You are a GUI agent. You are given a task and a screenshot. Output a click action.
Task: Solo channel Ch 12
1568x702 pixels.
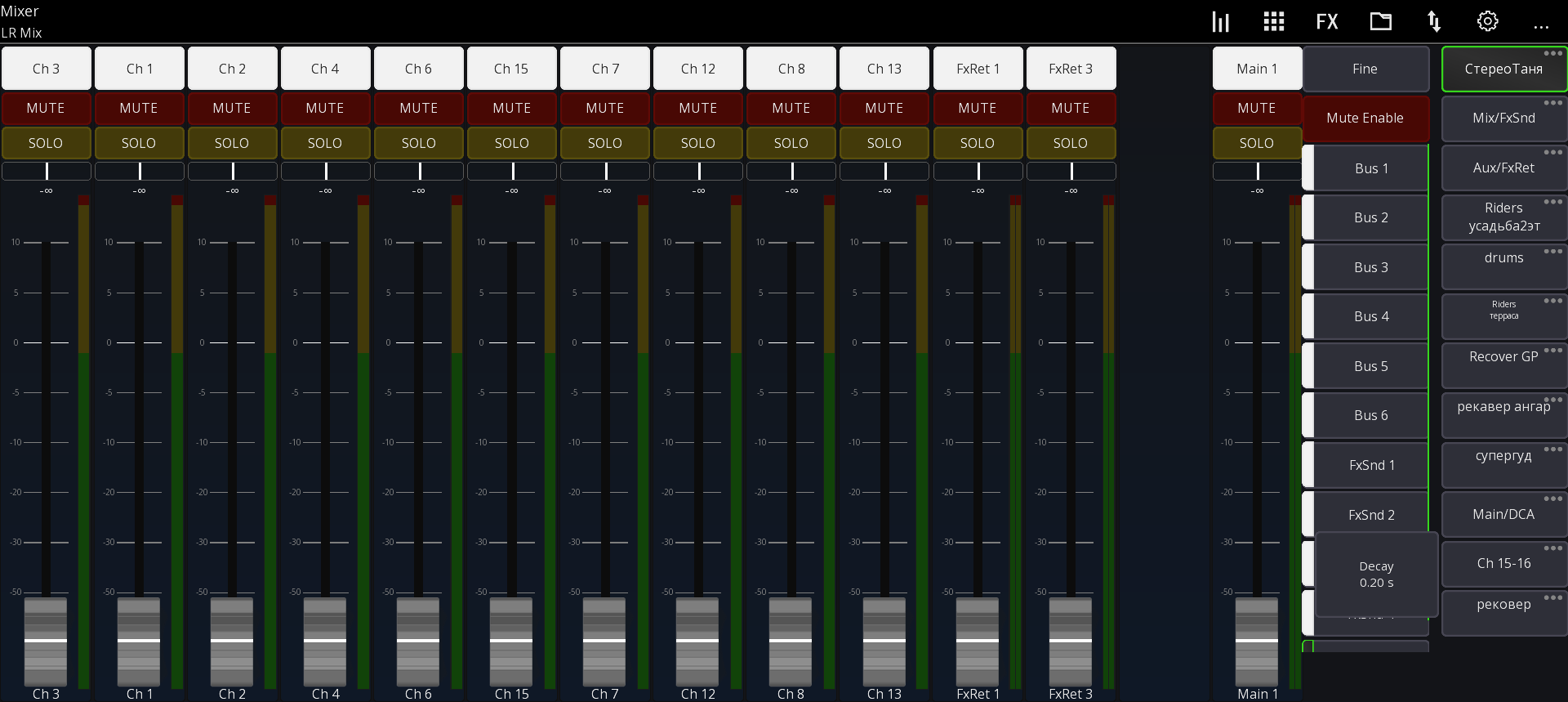pyautogui.click(x=698, y=143)
